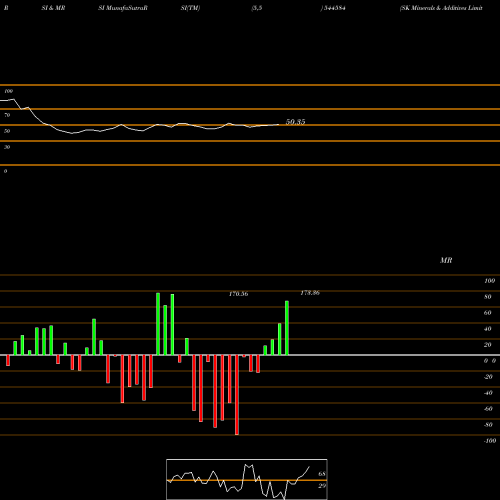500x500 pixels.
Task: Click the lone 'B' header letter
Action: 6,8
